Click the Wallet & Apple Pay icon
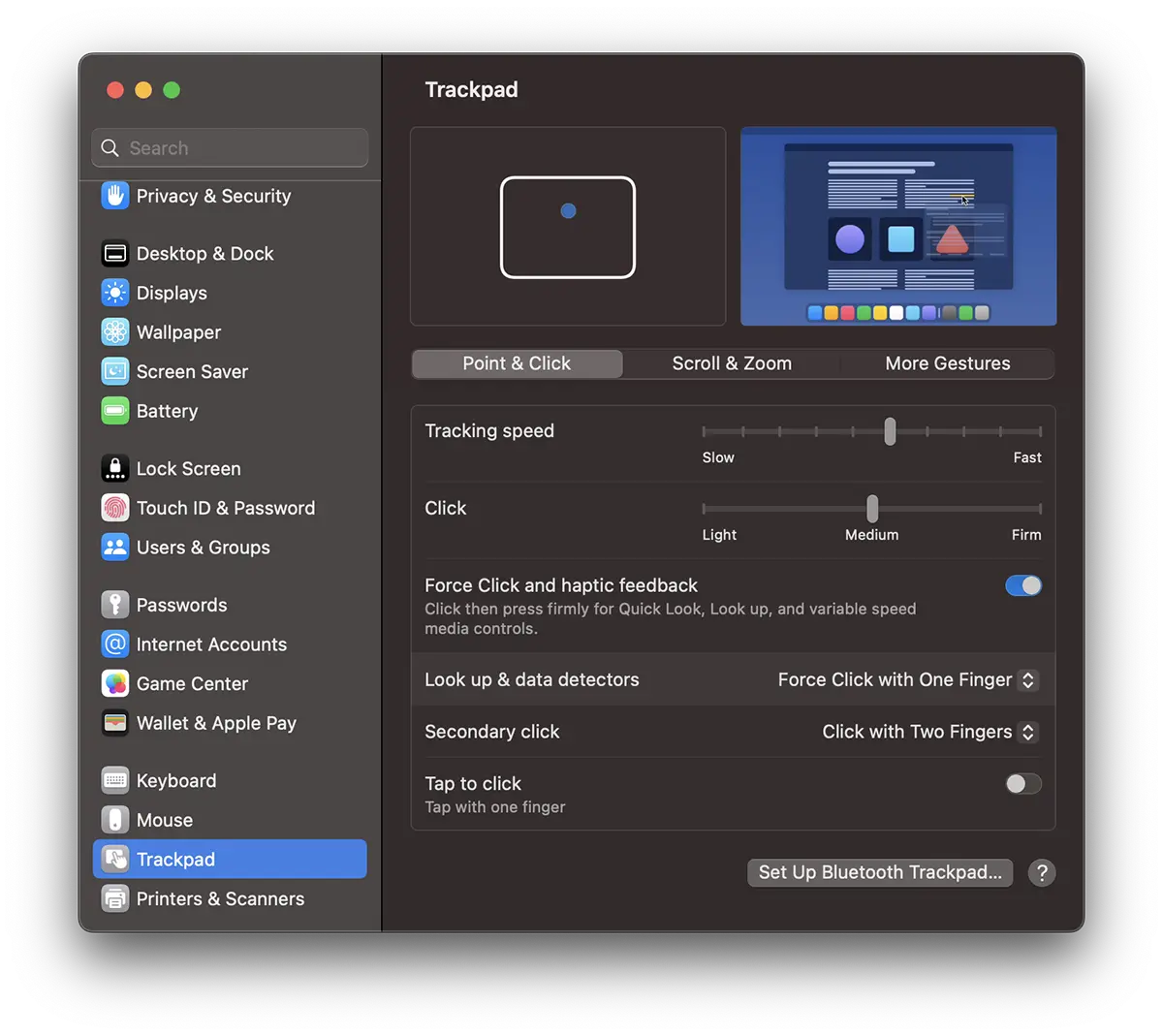Screen dimensions: 1163x1036 coord(114,723)
